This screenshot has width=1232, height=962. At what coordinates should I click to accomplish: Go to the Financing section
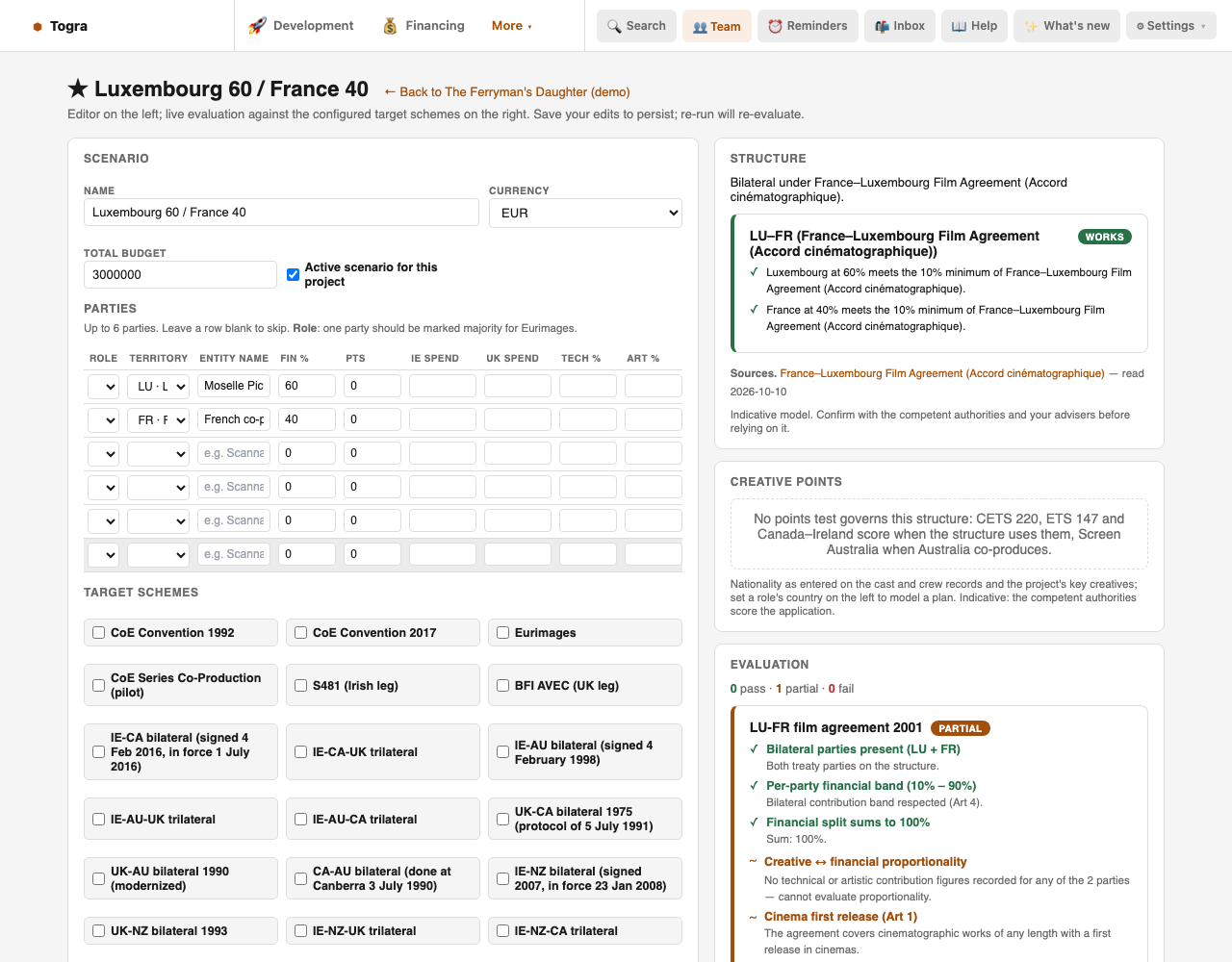423,26
